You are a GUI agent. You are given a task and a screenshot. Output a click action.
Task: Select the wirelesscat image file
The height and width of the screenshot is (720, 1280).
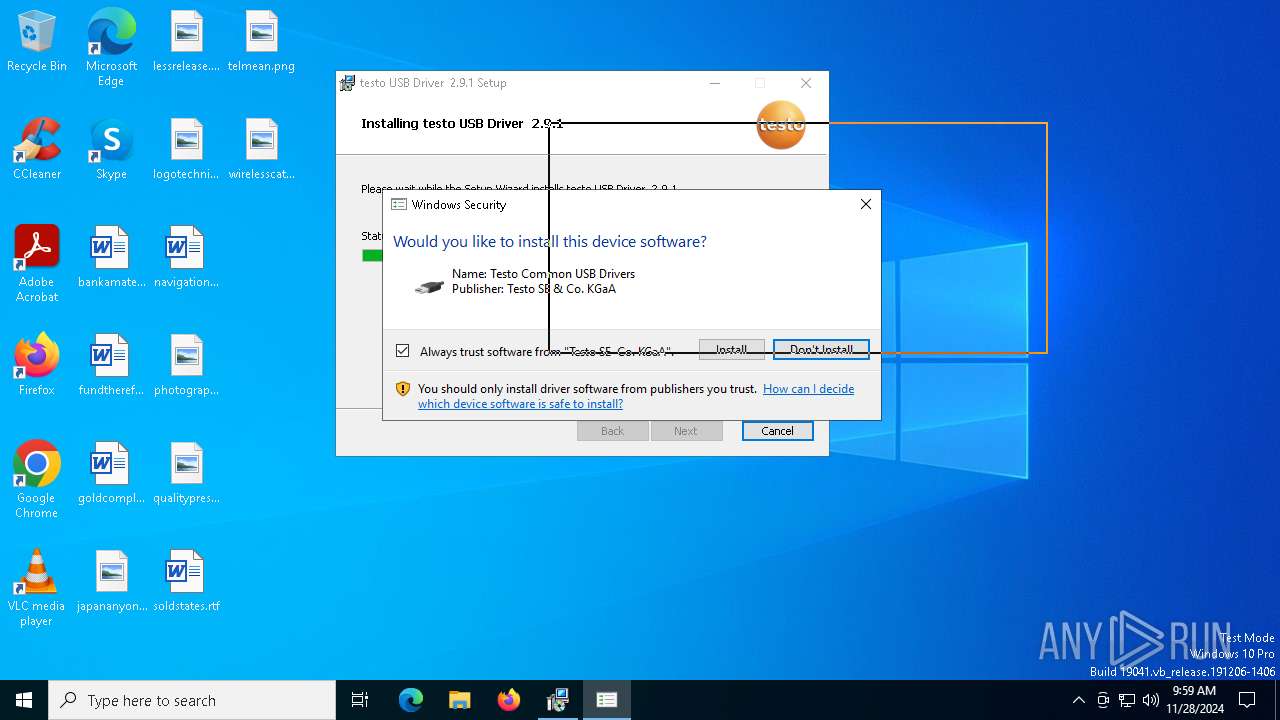[x=261, y=149]
